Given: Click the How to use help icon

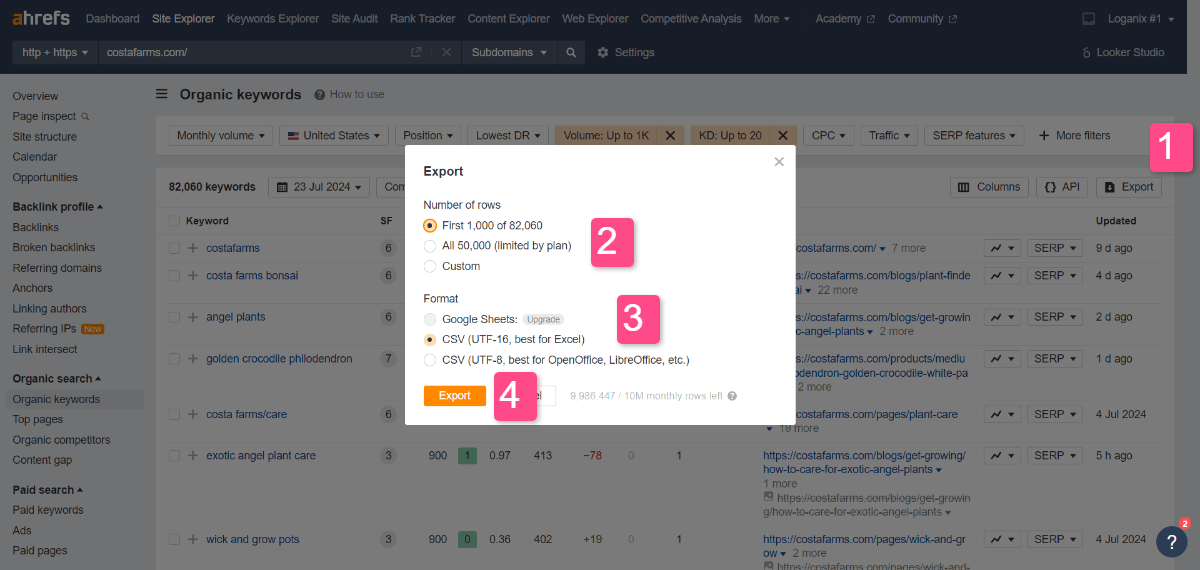Looking at the screenshot, I should [x=319, y=94].
